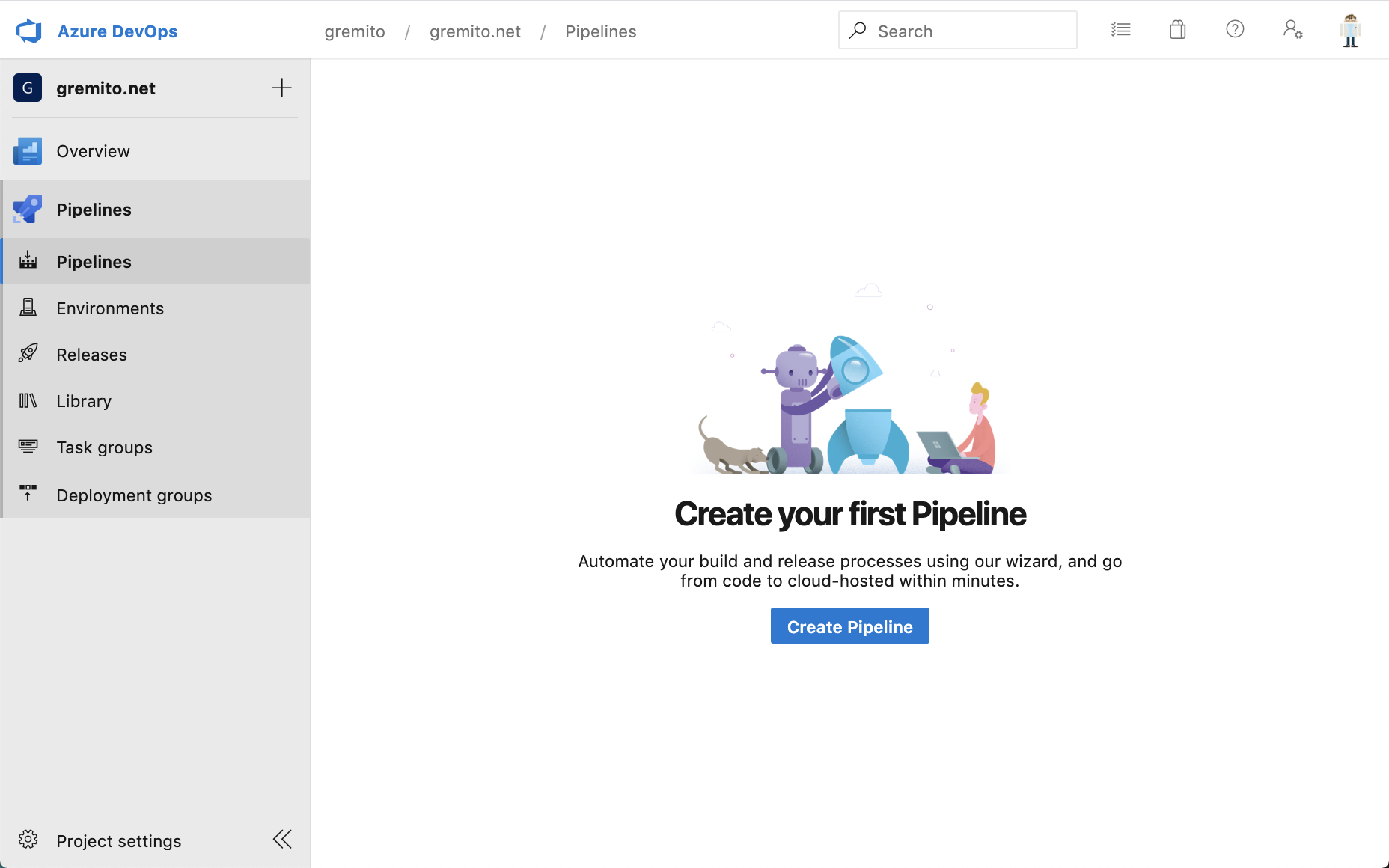
Task: Open the gremito.net project title
Action: pos(106,88)
